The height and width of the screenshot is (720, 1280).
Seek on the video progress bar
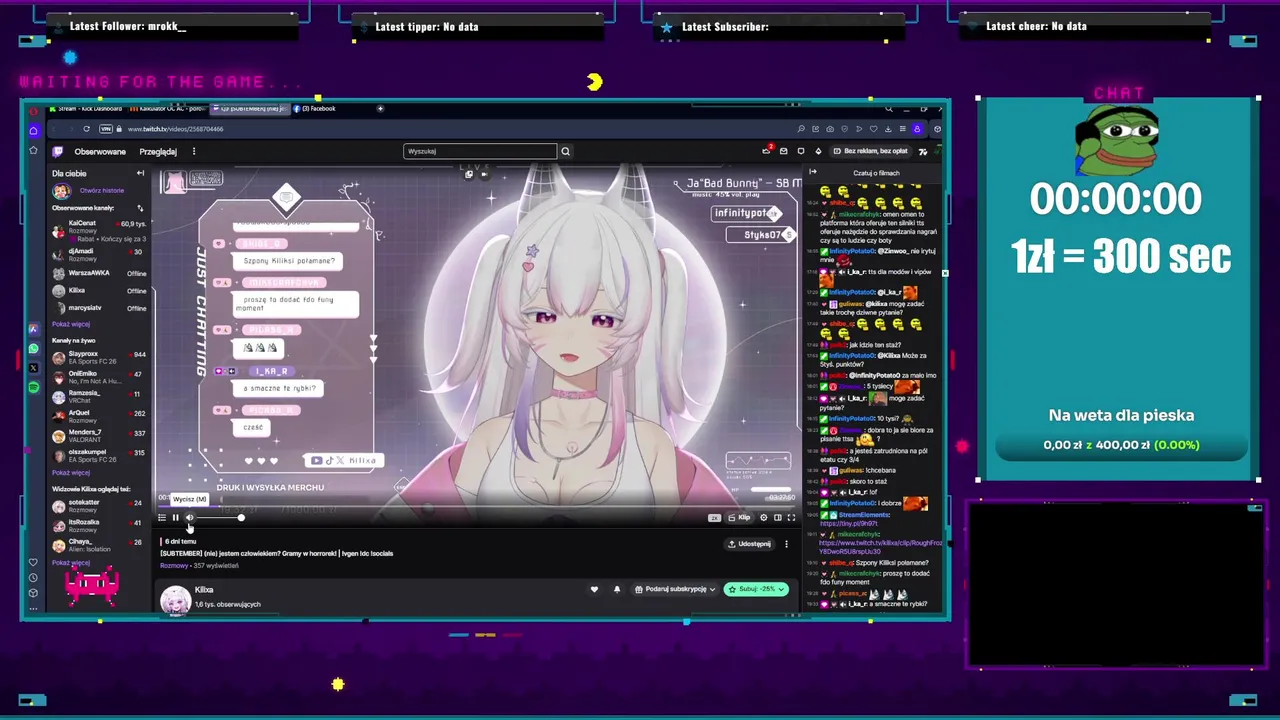pyautogui.click(x=476, y=506)
